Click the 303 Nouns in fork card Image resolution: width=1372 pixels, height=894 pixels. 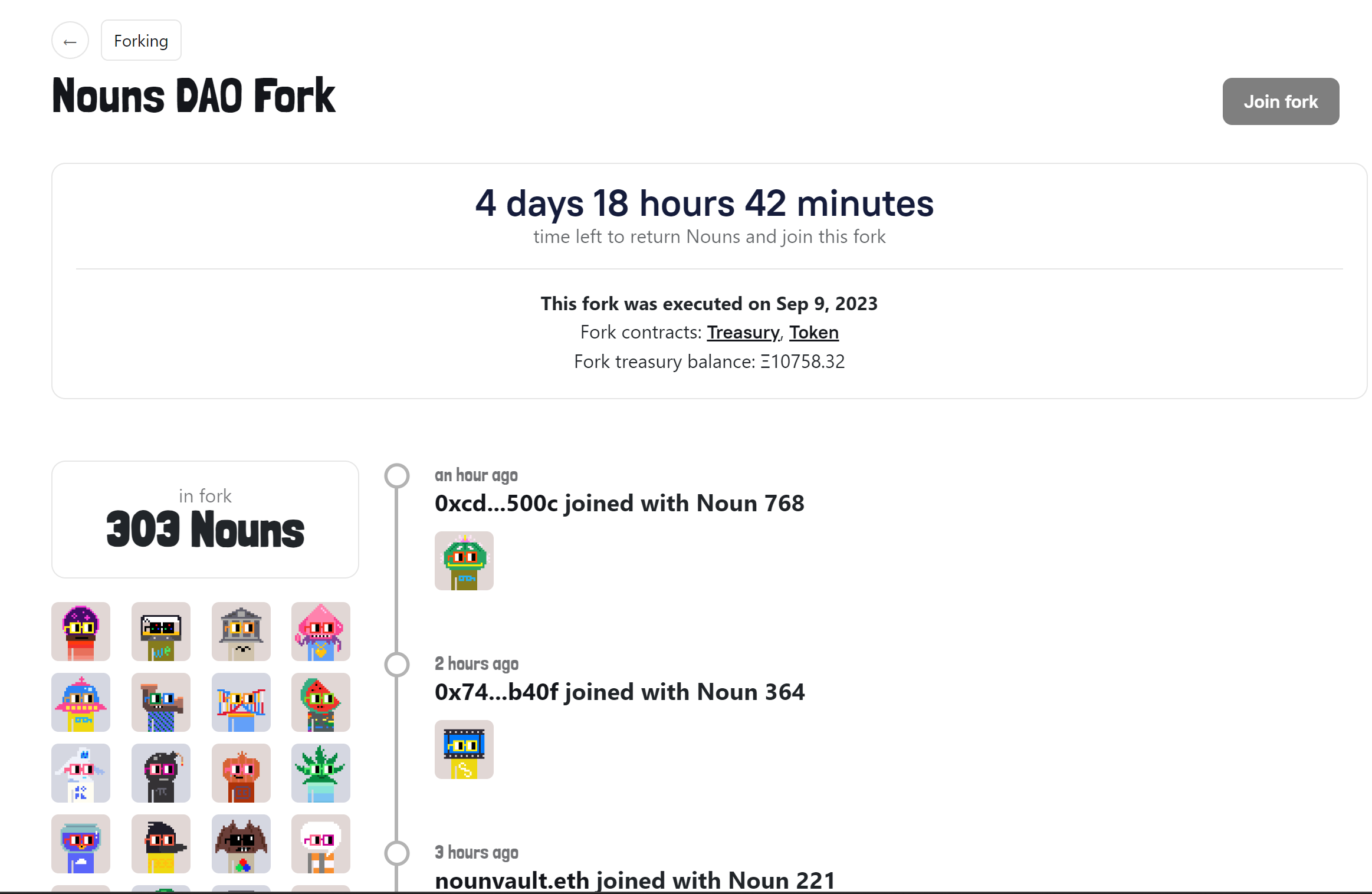(x=205, y=519)
